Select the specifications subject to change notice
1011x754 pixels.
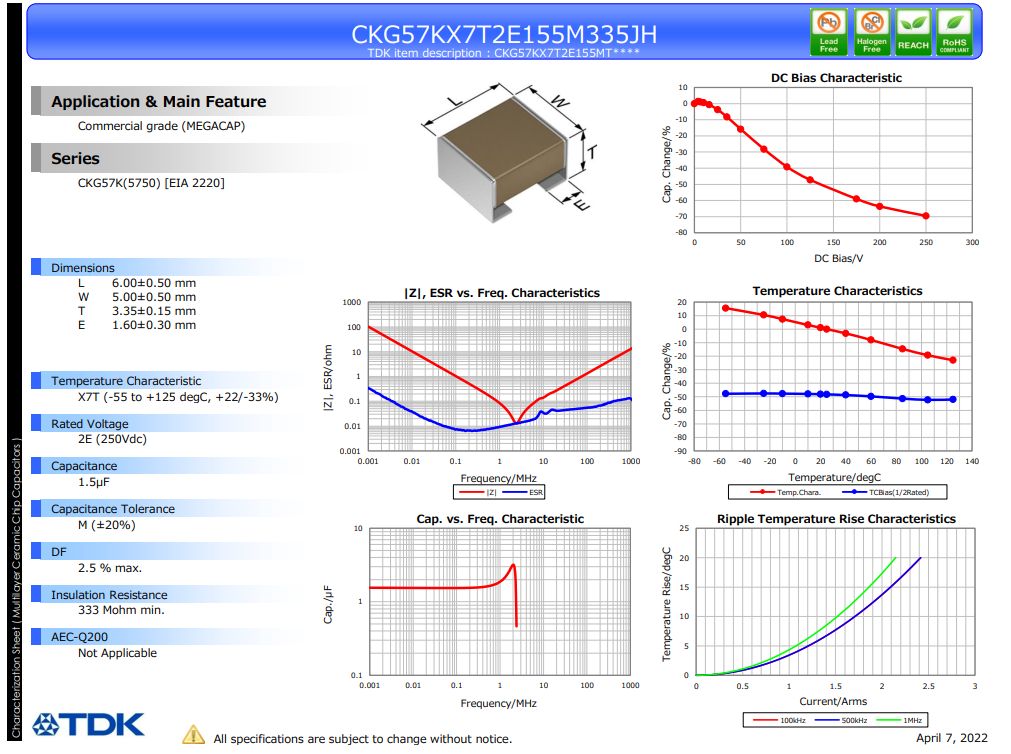[362, 739]
